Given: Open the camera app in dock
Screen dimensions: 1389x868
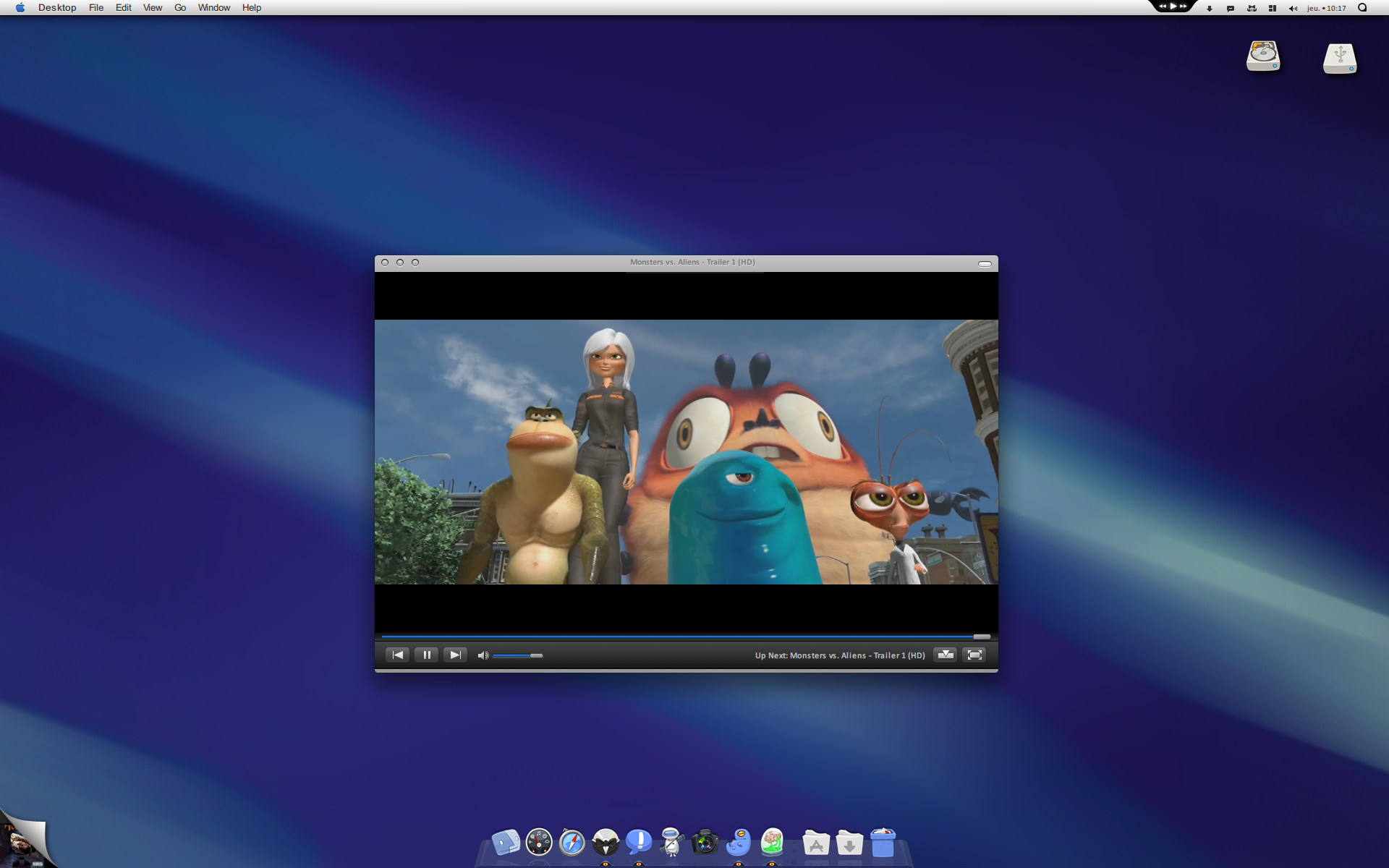Looking at the screenshot, I should tap(705, 842).
